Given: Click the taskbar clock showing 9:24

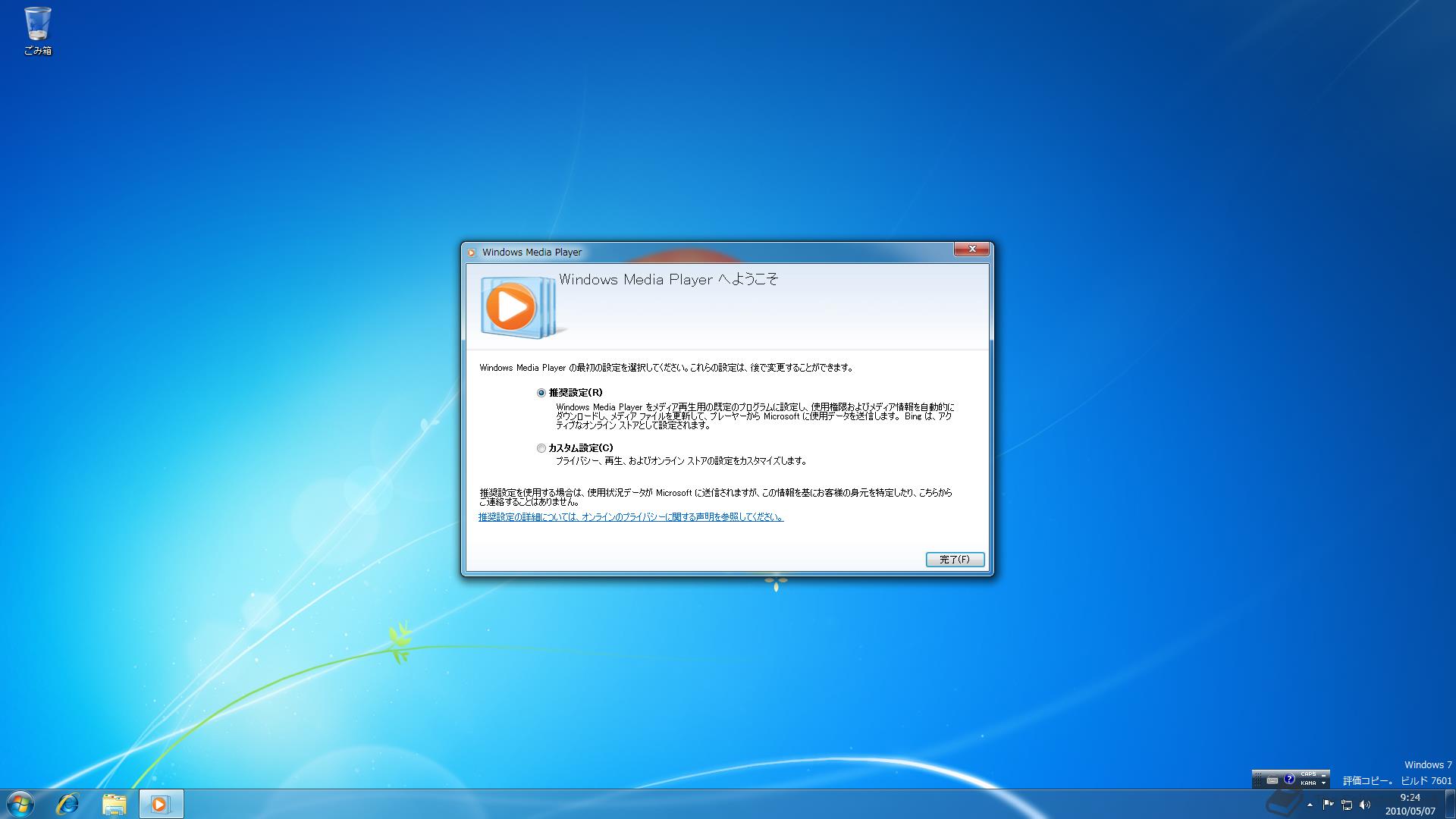Looking at the screenshot, I should coord(1410,804).
